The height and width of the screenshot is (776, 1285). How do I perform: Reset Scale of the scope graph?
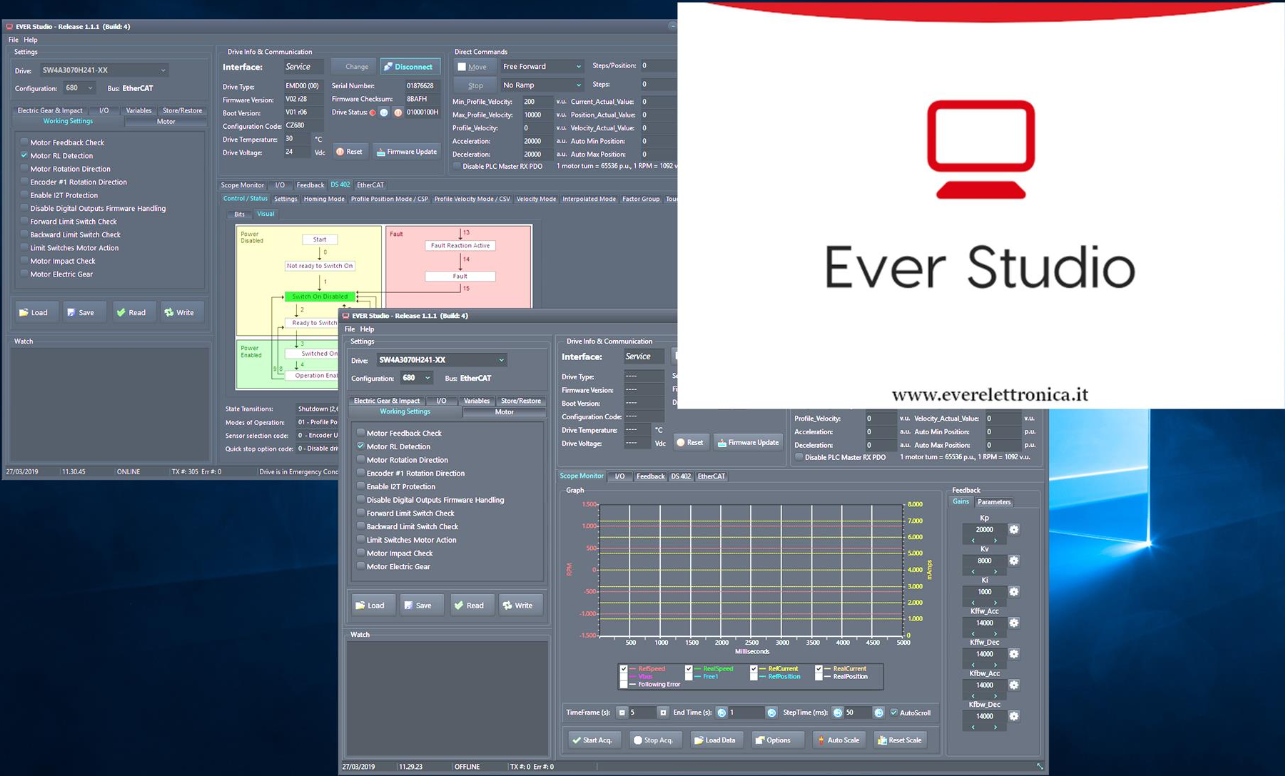[899, 740]
